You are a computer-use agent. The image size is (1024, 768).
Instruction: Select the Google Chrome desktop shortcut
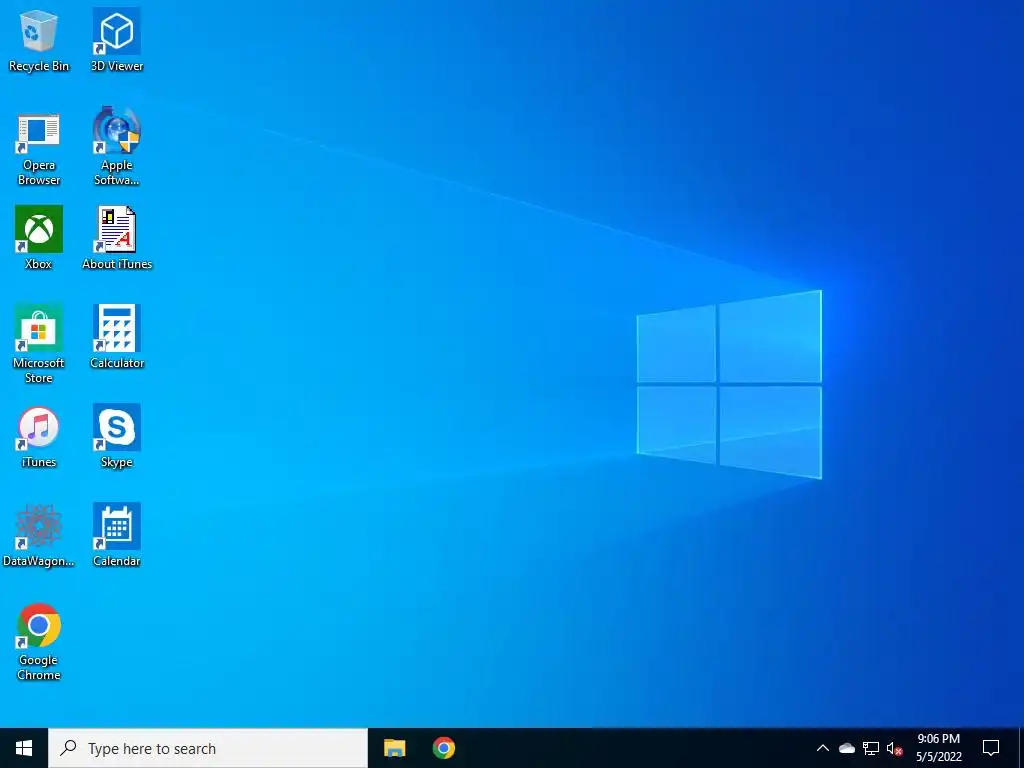click(x=39, y=642)
